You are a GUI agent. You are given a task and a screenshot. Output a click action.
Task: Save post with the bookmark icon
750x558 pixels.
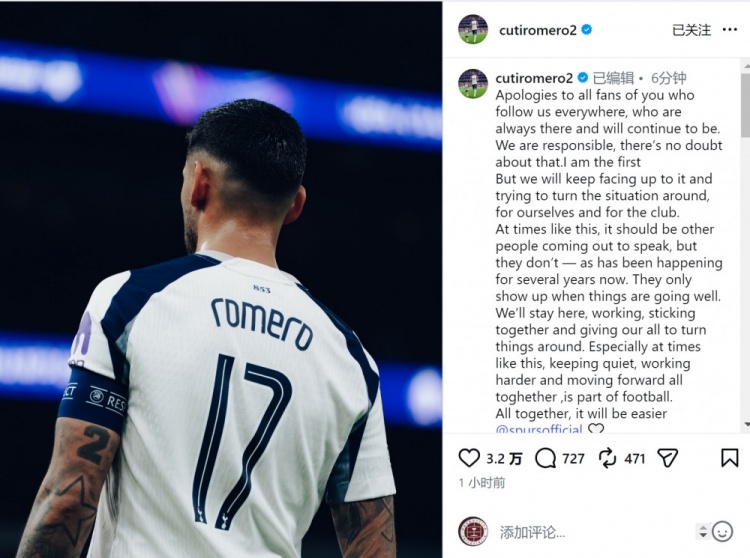(x=729, y=458)
